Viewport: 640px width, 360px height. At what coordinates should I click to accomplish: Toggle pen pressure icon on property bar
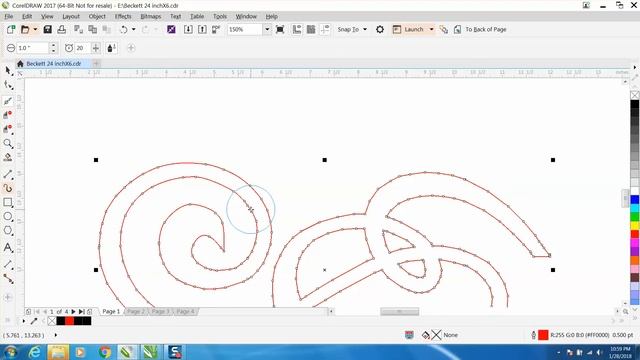click(111, 48)
